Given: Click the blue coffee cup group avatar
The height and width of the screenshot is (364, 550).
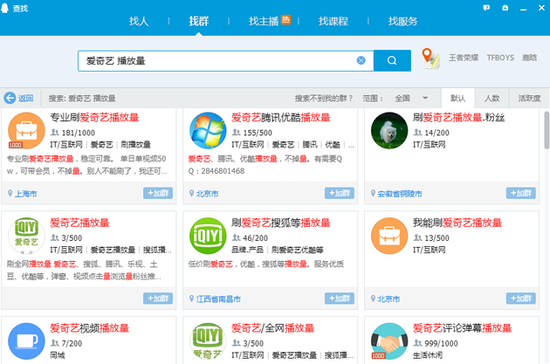Looking at the screenshot, I should point(26,341).
